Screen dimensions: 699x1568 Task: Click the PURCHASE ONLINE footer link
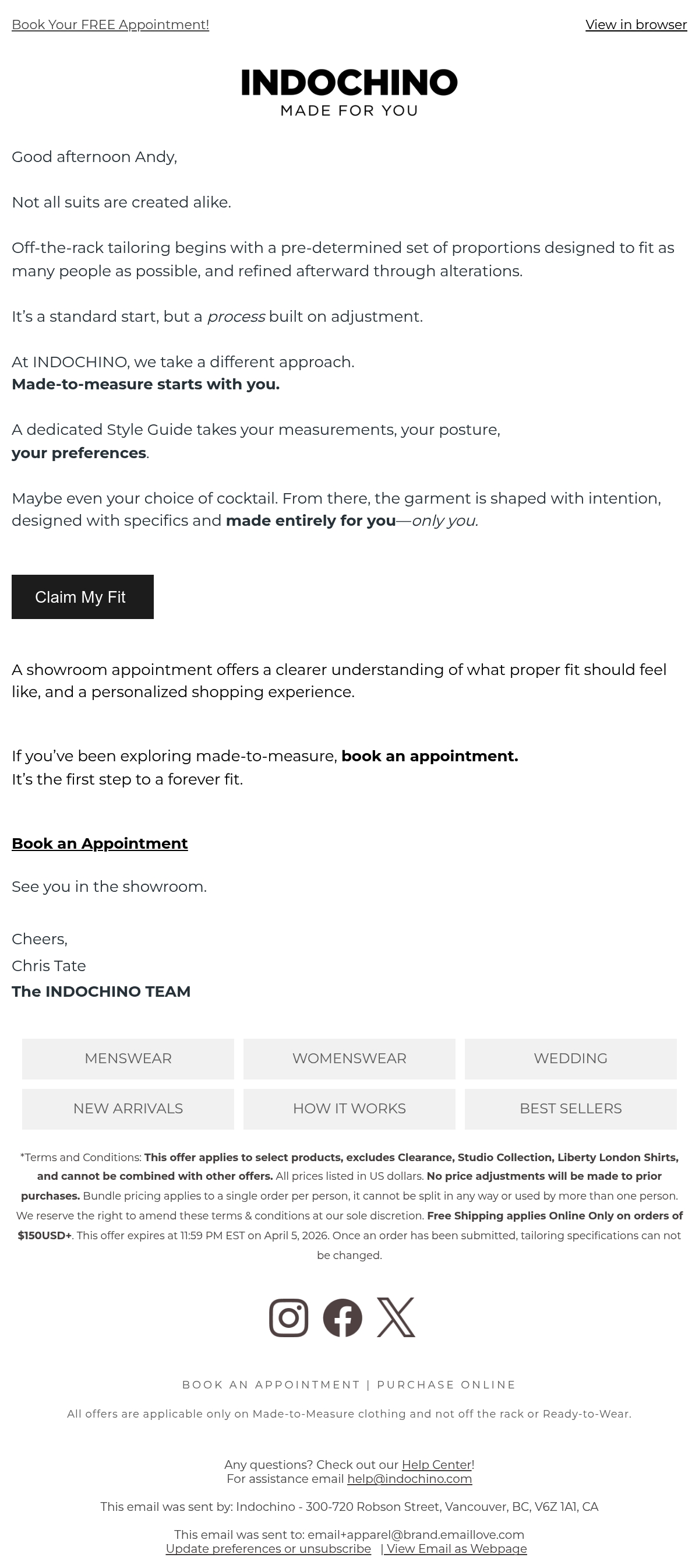coord(447,1385)
